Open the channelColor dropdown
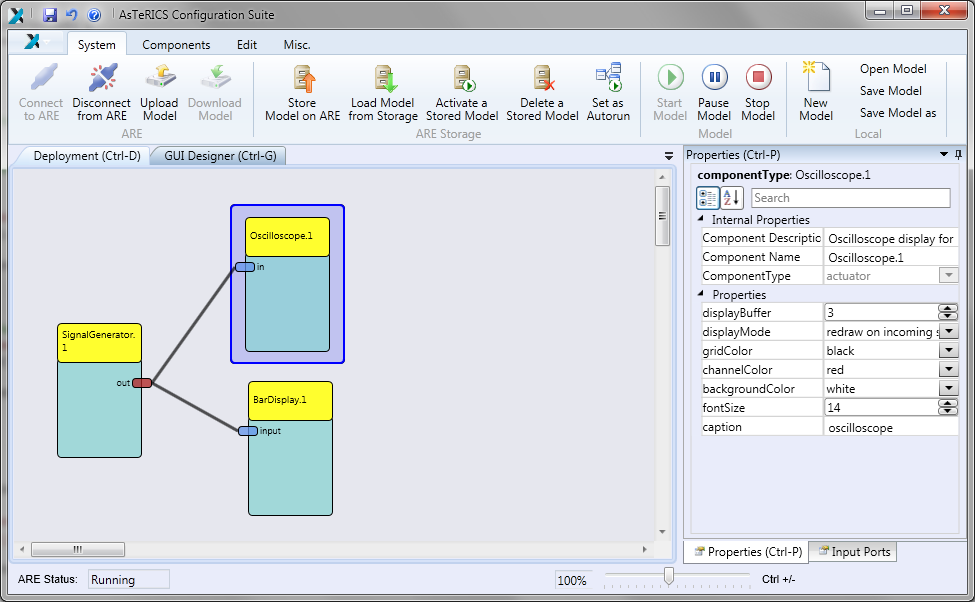The height and width of the screenshot is (602, 975). [949, 370]
